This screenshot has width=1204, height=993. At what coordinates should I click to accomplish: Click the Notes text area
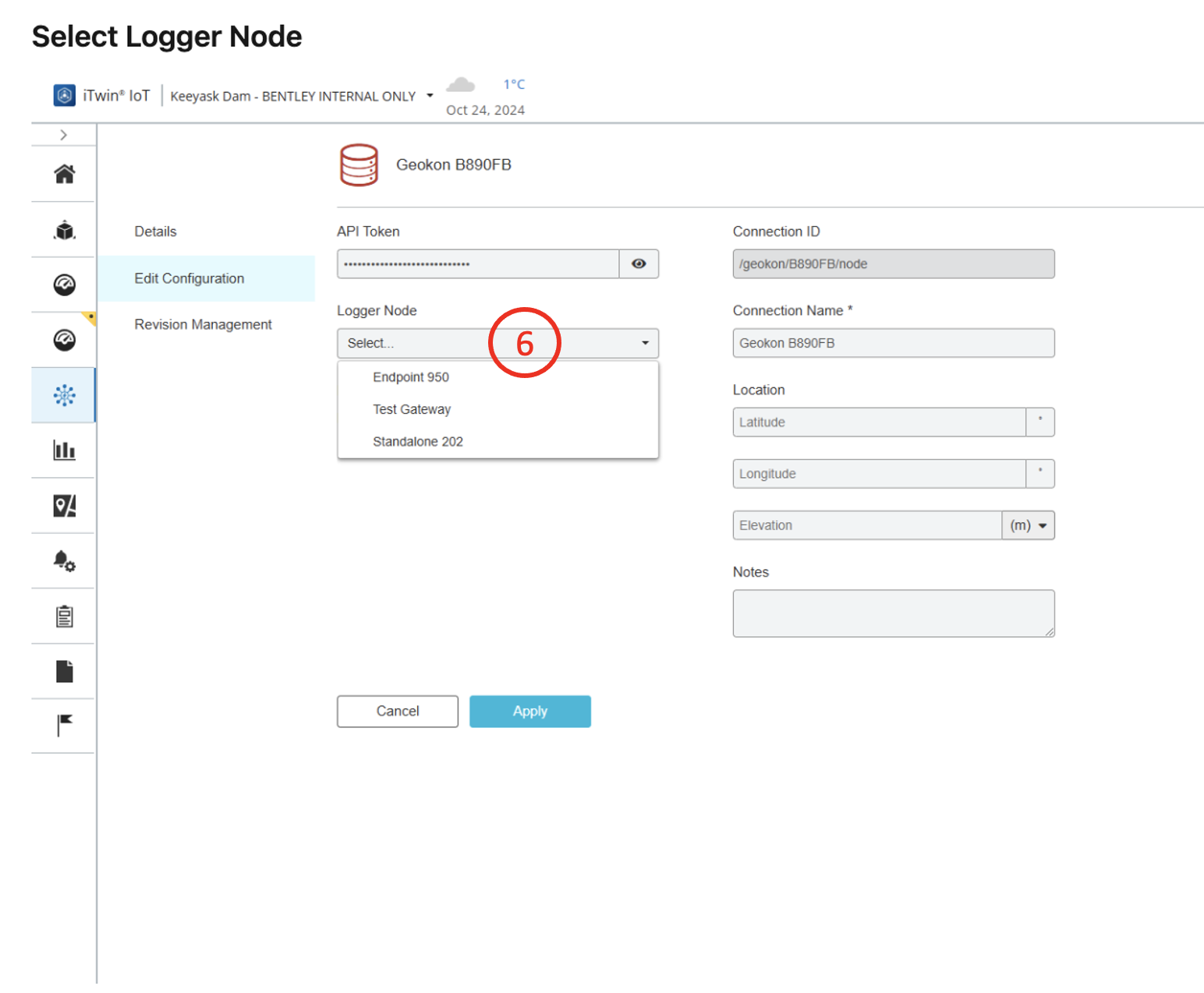point(894,613)
